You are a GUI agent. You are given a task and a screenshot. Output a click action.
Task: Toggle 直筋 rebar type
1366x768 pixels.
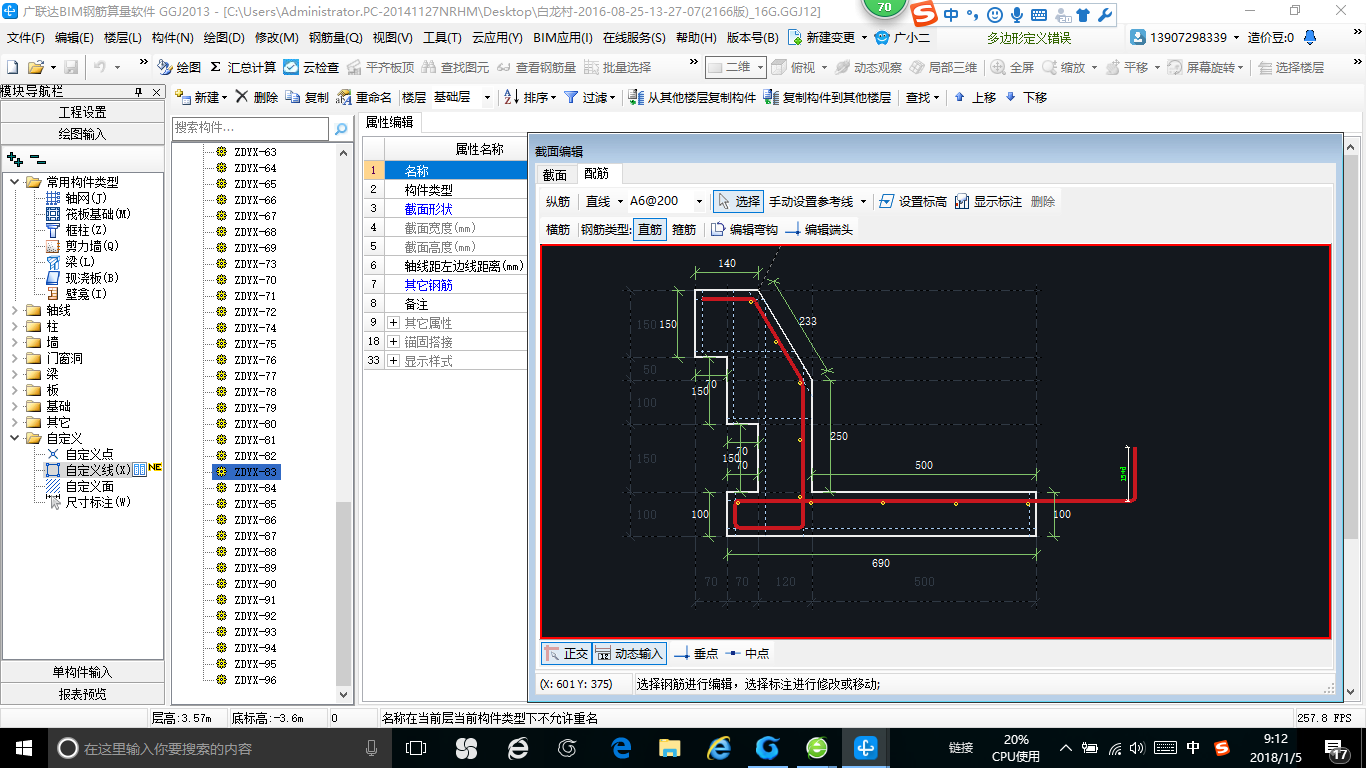click(x=650, y=229)
